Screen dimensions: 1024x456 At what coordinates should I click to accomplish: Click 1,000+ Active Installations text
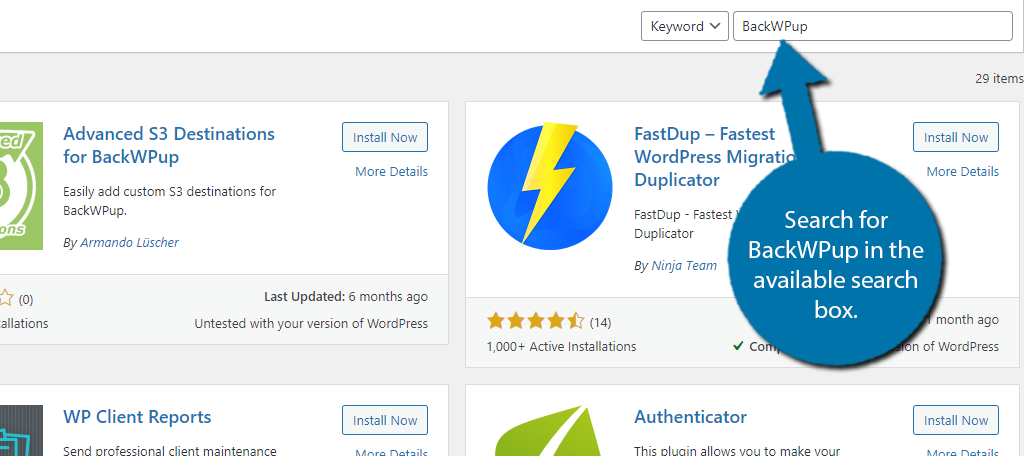561,346
